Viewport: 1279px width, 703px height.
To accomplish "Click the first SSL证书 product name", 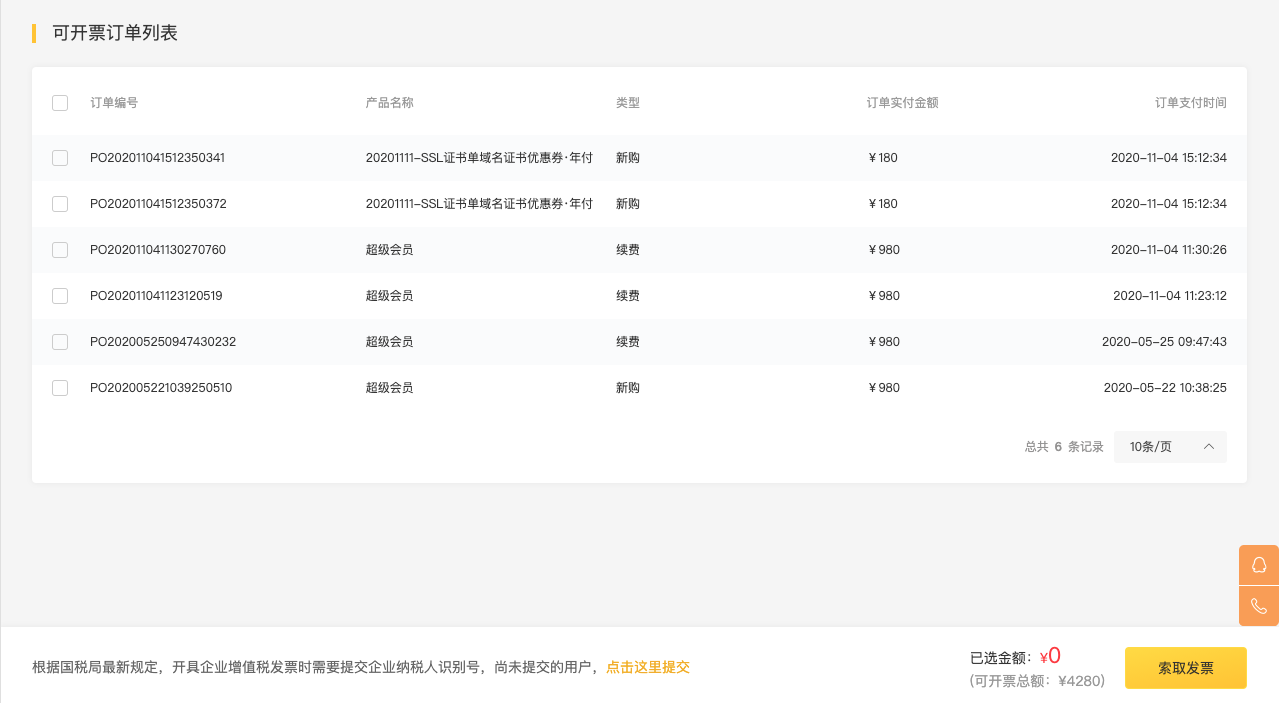I will 479,158.
